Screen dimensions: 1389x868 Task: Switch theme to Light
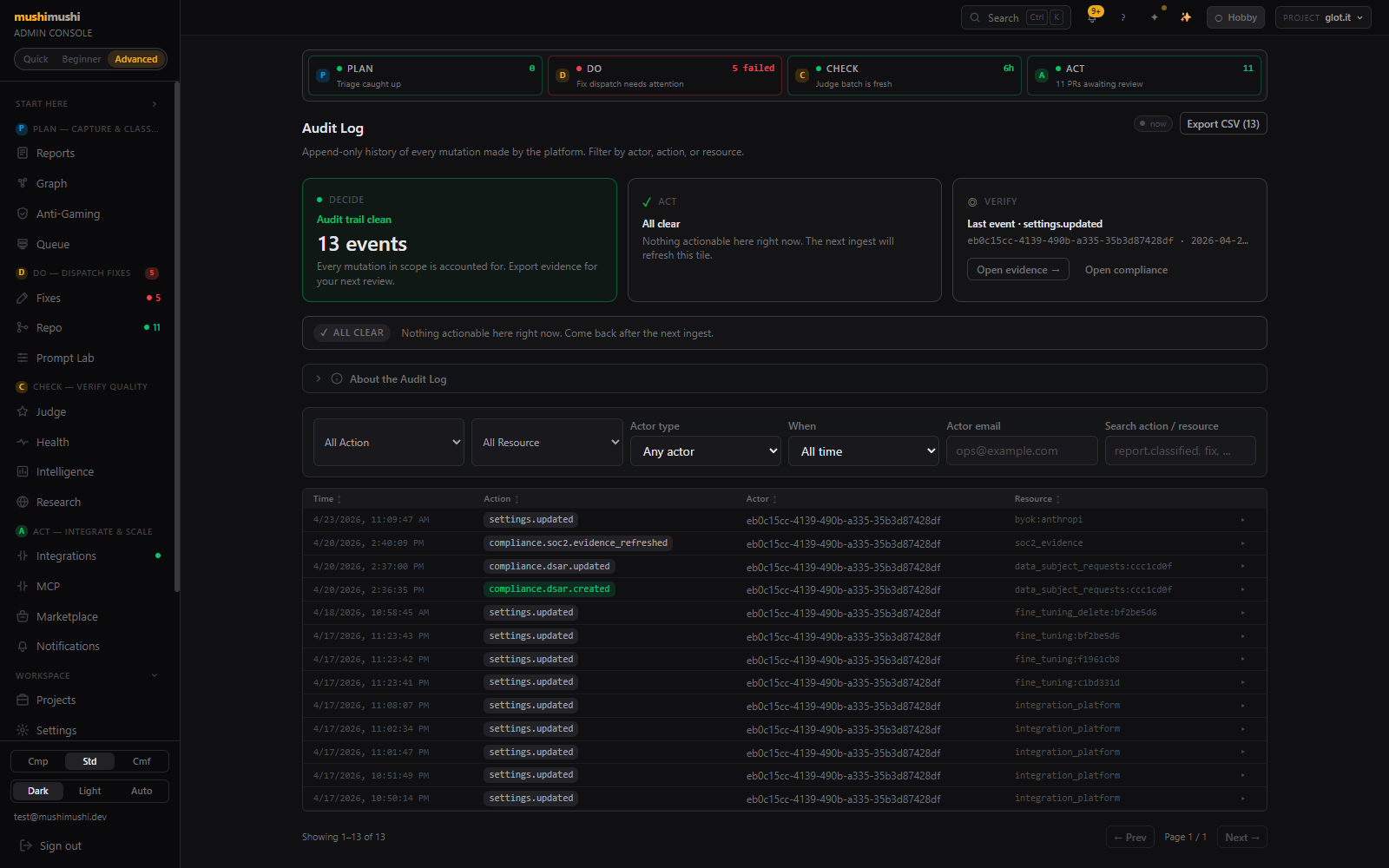tap(89, 791)
